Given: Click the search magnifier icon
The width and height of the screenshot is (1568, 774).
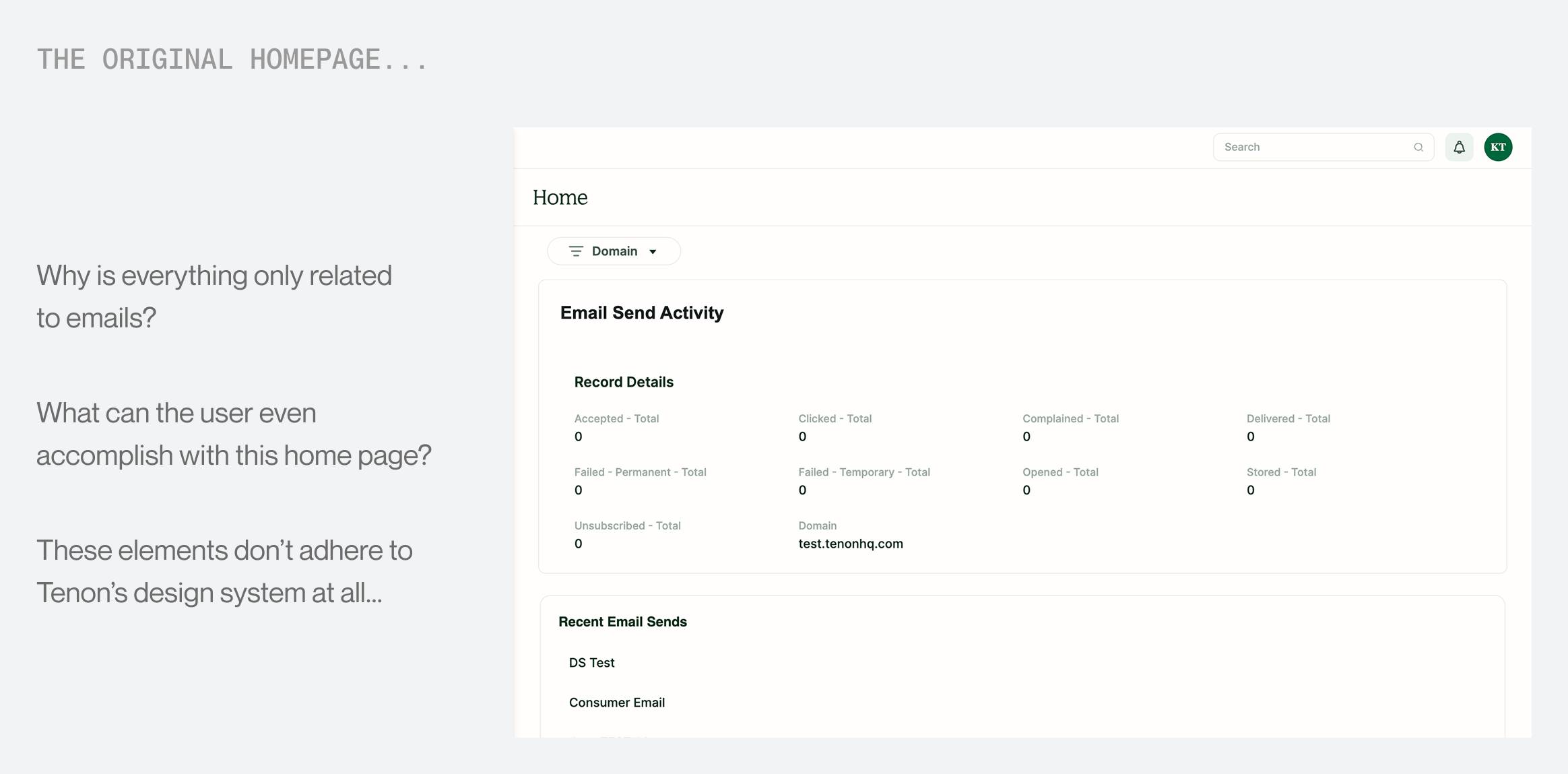Looking at the screenshot, I should (1418, 147).
